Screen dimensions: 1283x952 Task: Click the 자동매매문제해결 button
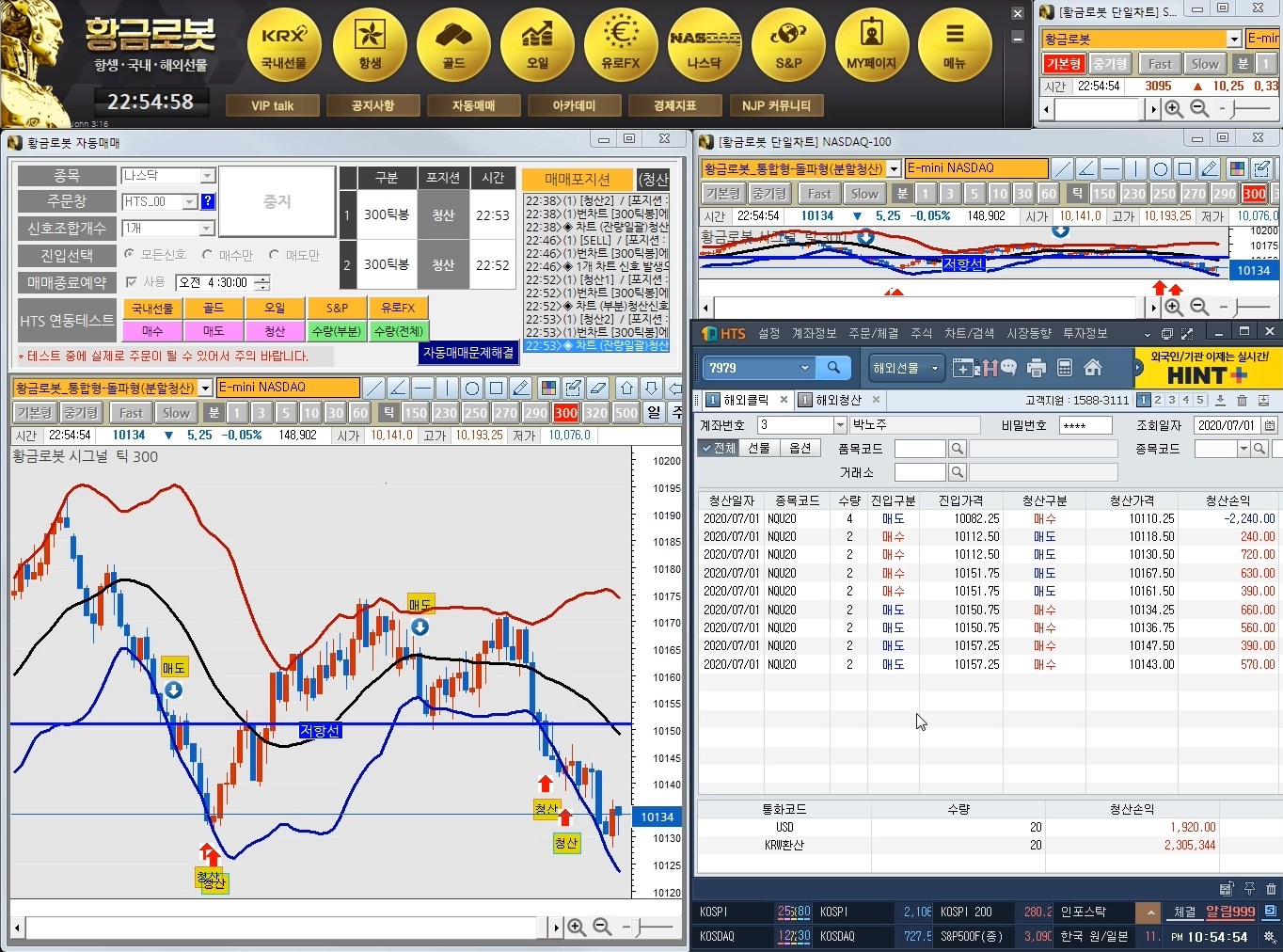point(468,352)
